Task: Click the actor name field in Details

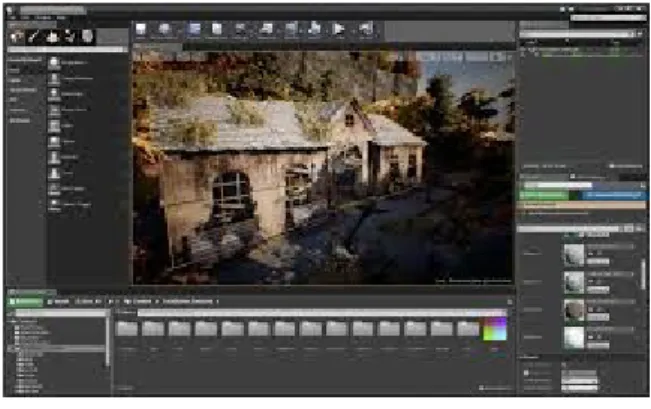Action: 557,185
